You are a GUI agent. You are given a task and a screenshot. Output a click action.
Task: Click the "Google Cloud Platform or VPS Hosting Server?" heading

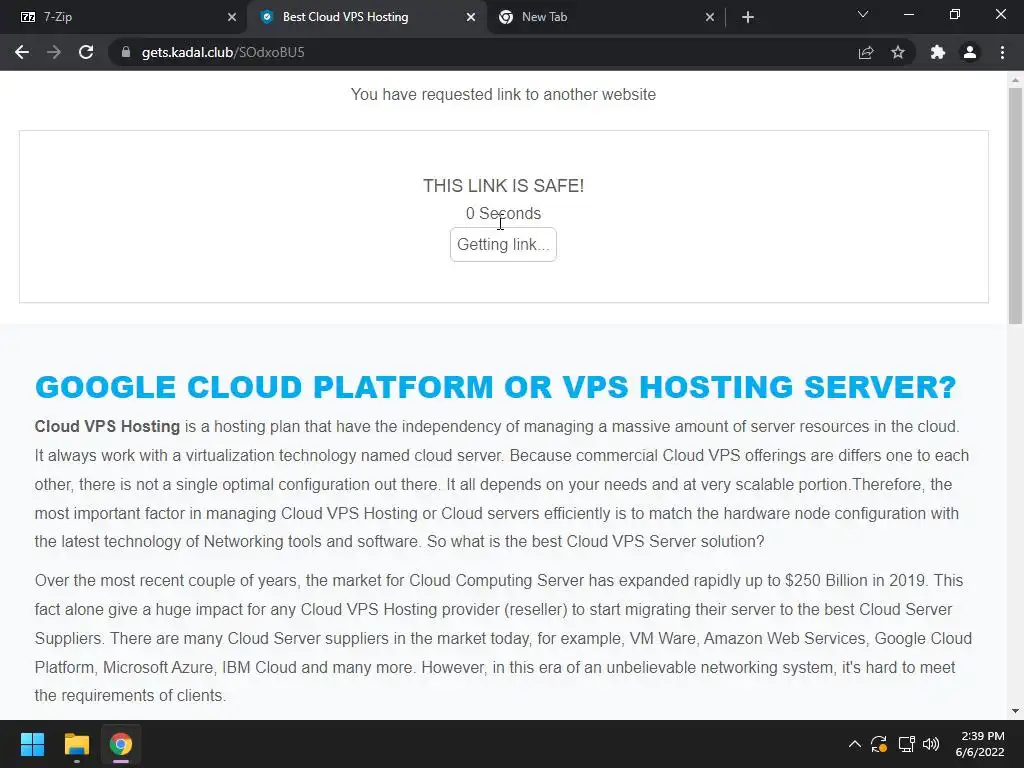tap(496, 387)
